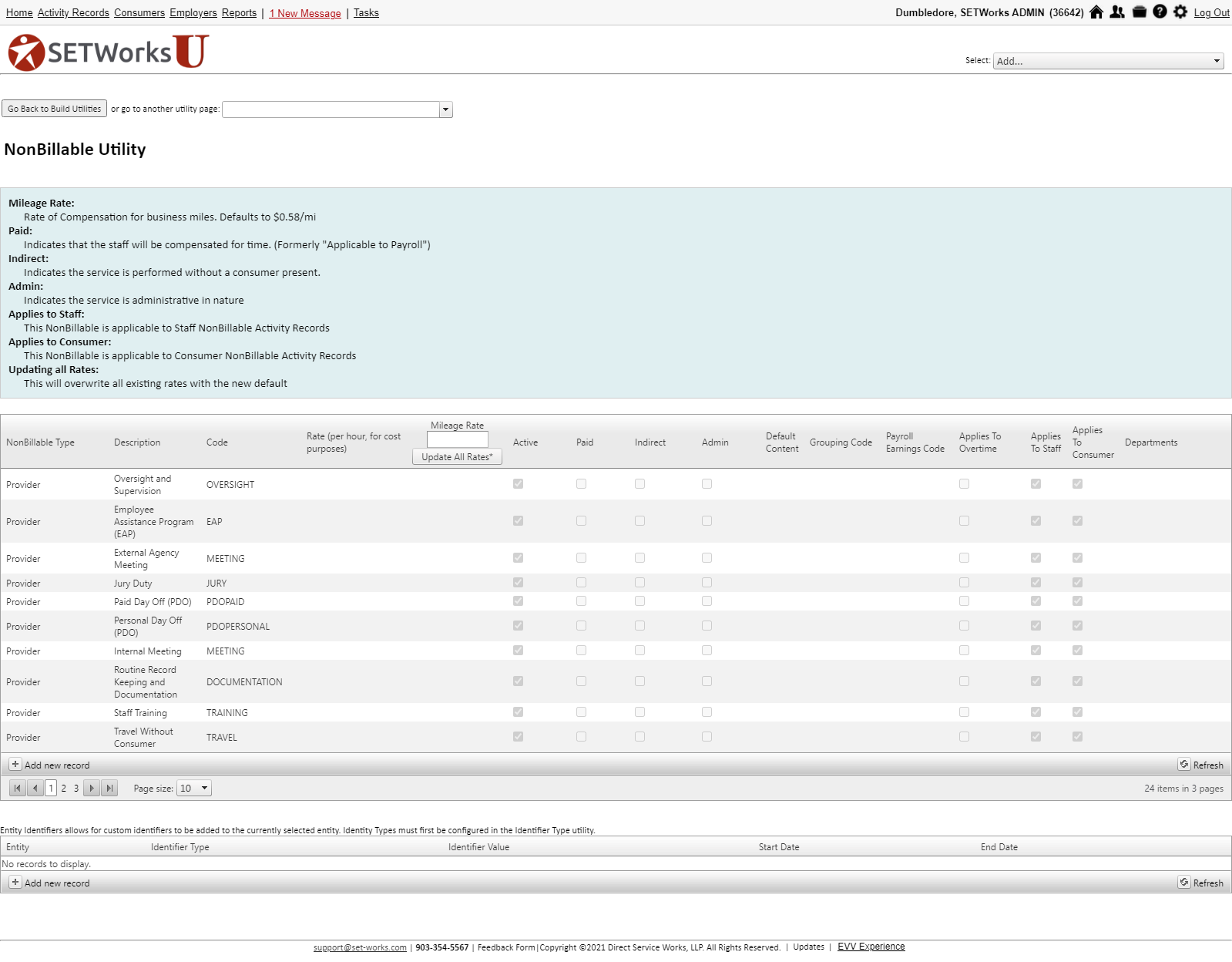1232x962 pixels.
Task: Go to first page of the grid
Action: coord(18,788)
